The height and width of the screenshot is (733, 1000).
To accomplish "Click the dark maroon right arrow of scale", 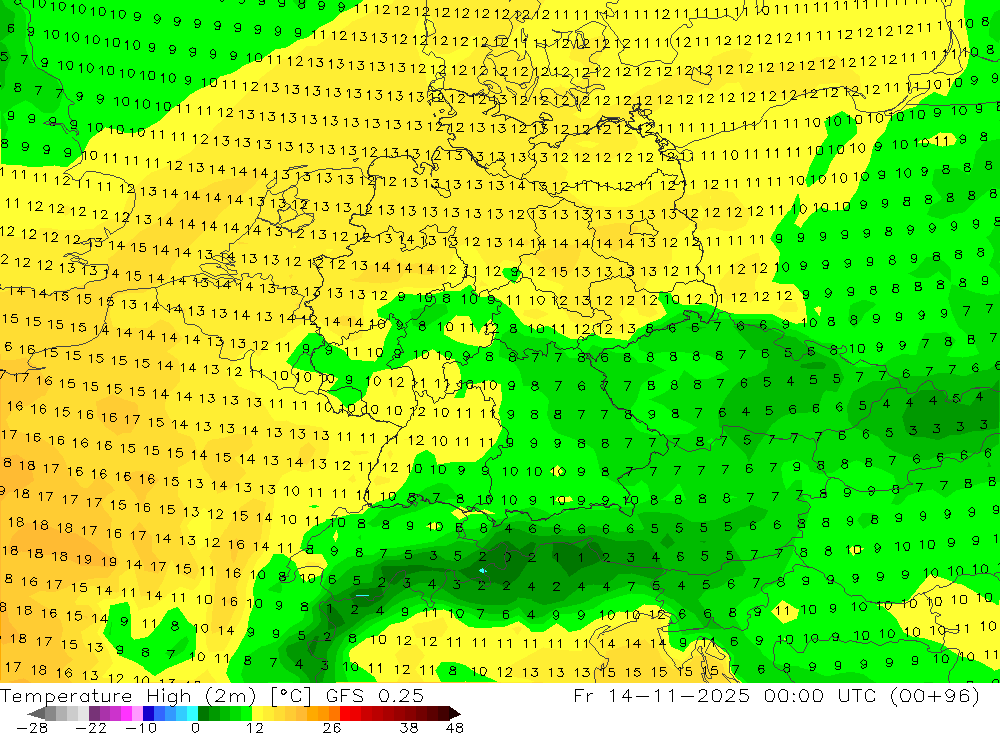I will [x=455, y=713].
